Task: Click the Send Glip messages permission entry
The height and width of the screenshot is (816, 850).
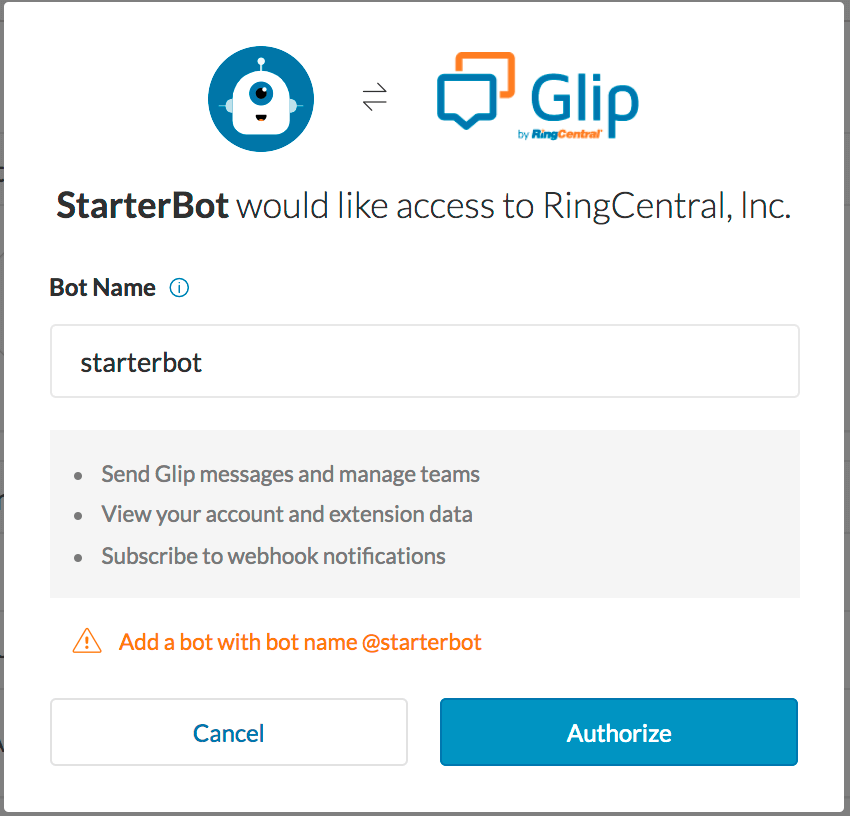Action: click(x=290, y=475)
